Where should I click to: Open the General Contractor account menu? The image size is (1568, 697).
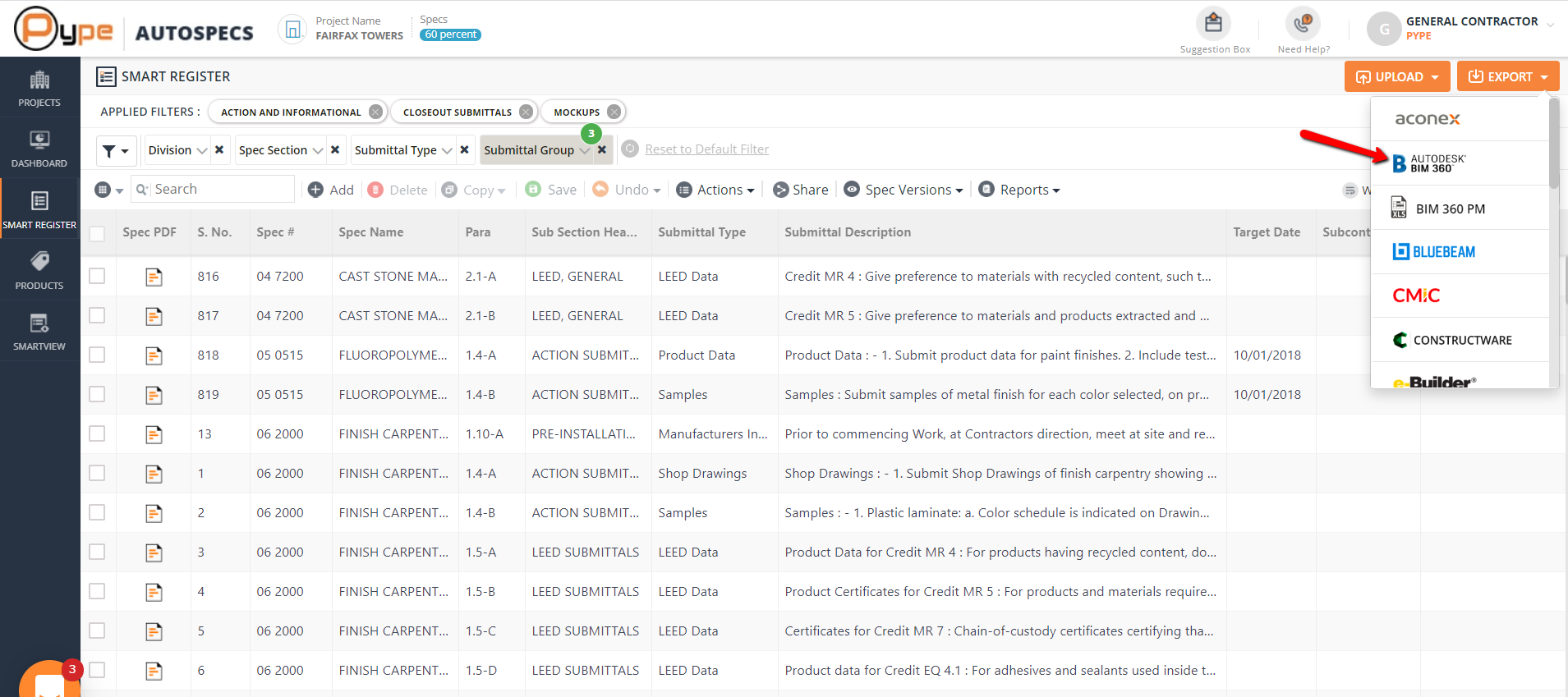(1461, 29)
